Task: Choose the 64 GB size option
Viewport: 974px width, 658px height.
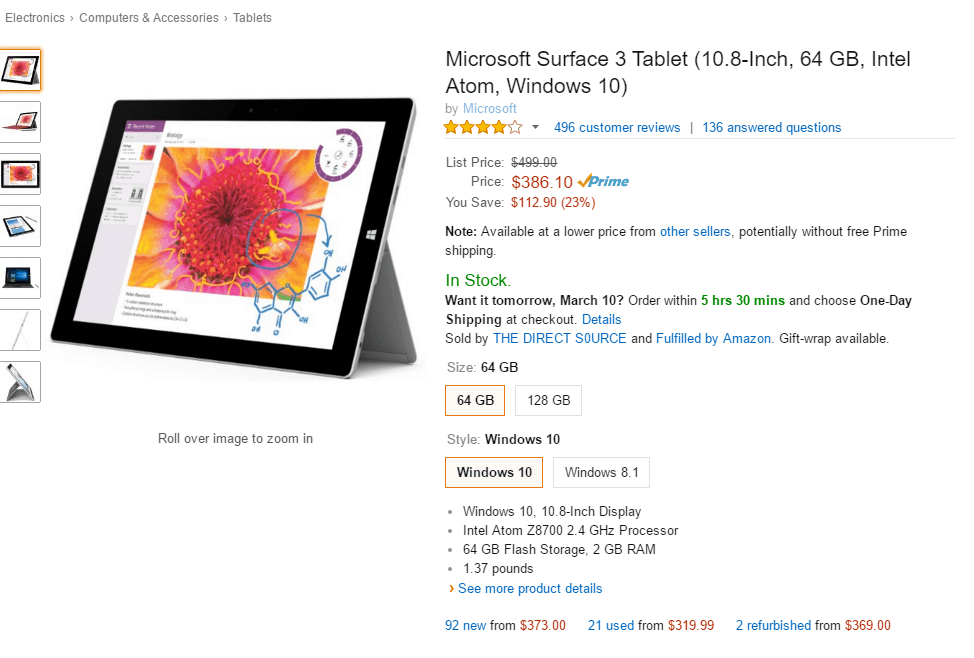Action: [475, 401]
